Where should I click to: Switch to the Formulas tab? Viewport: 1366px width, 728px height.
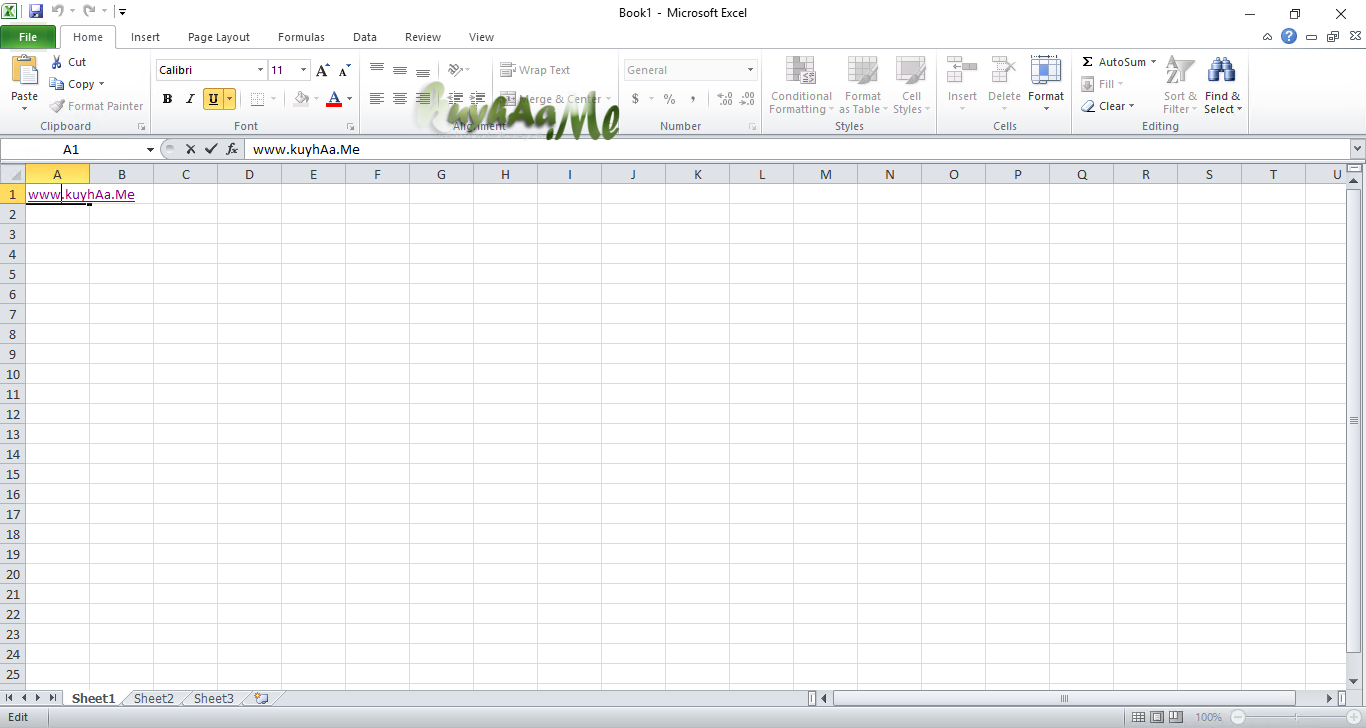pos(301,37)
